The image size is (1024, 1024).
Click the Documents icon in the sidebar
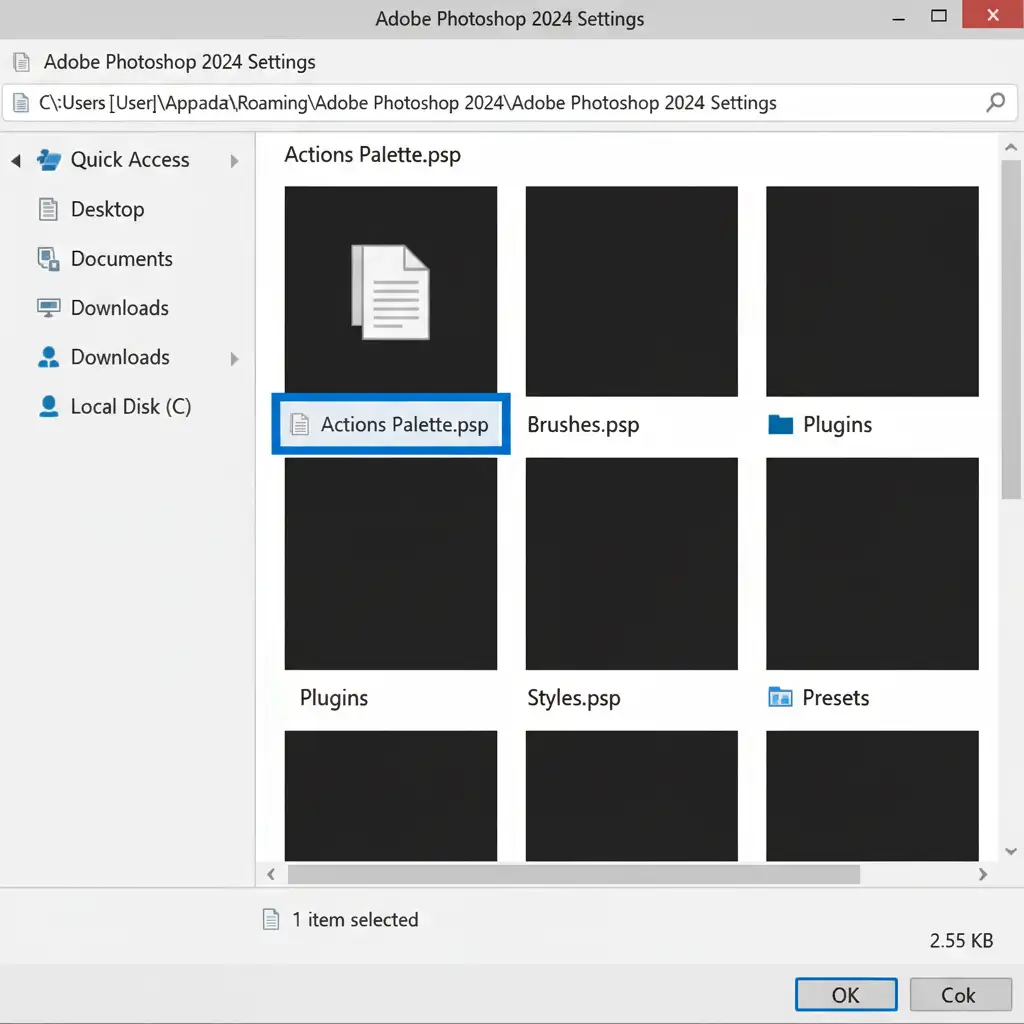point(48,259)
